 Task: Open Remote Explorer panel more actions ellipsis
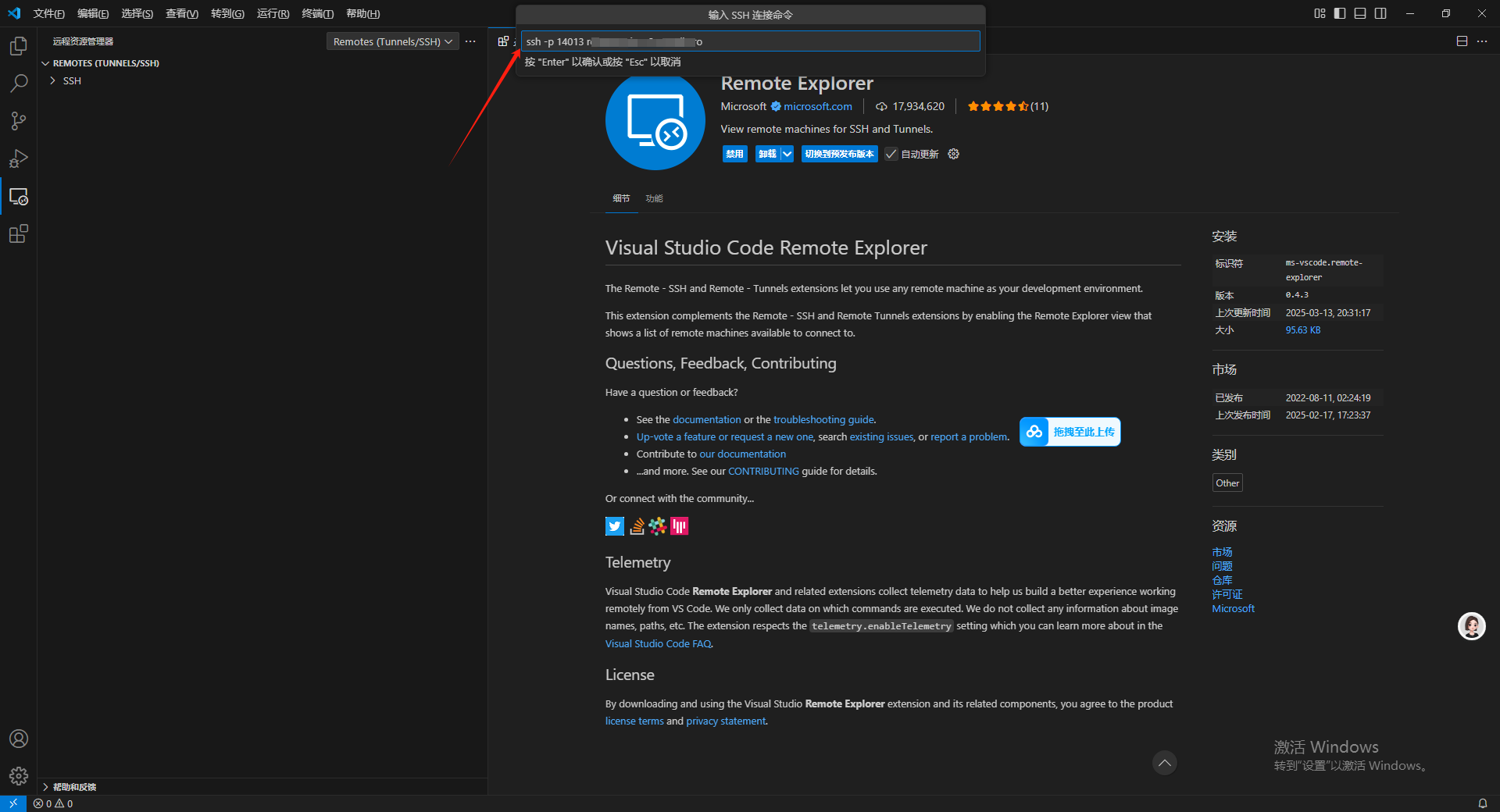point(470,41)
